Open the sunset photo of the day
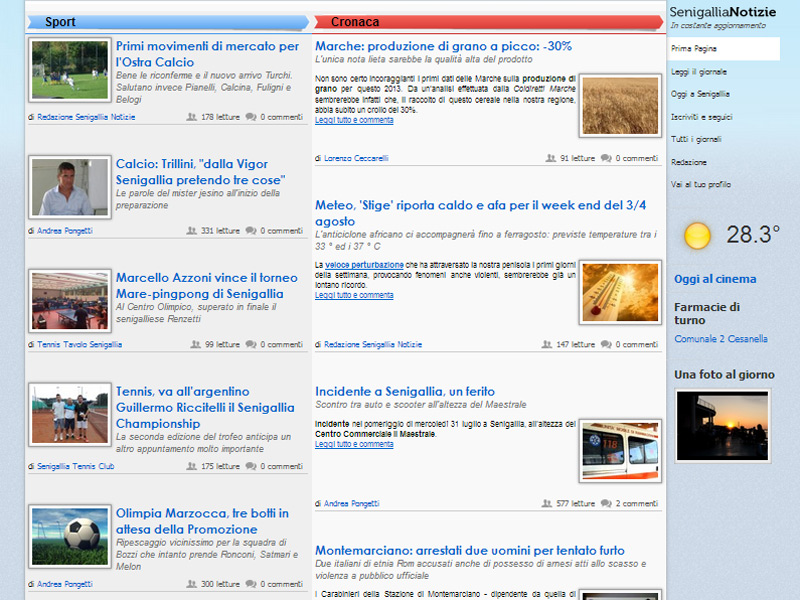The height and width of the screenshot is (600, 800). [722, 425]
